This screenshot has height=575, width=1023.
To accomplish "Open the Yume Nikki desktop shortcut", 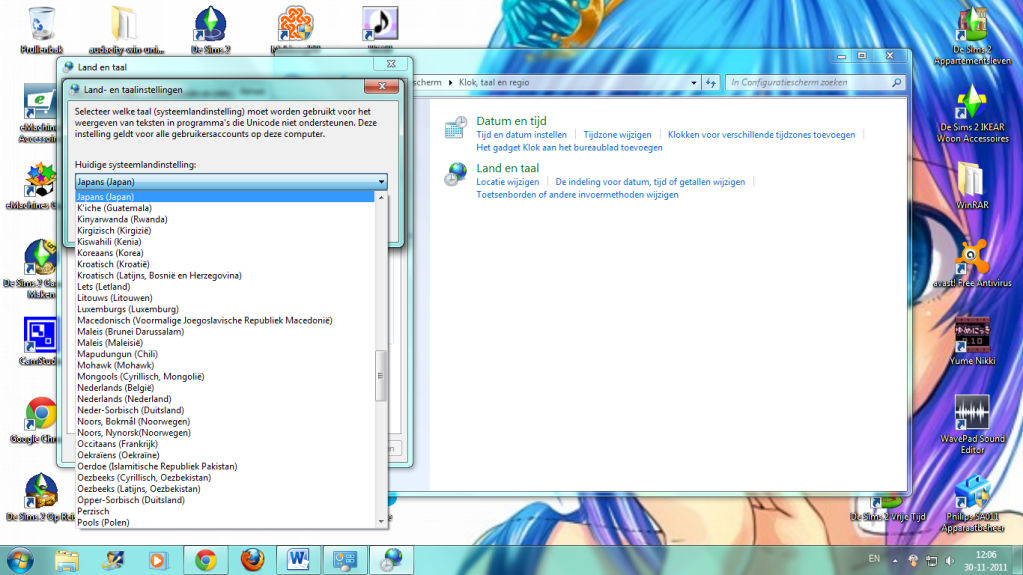I will click(971, 338).
